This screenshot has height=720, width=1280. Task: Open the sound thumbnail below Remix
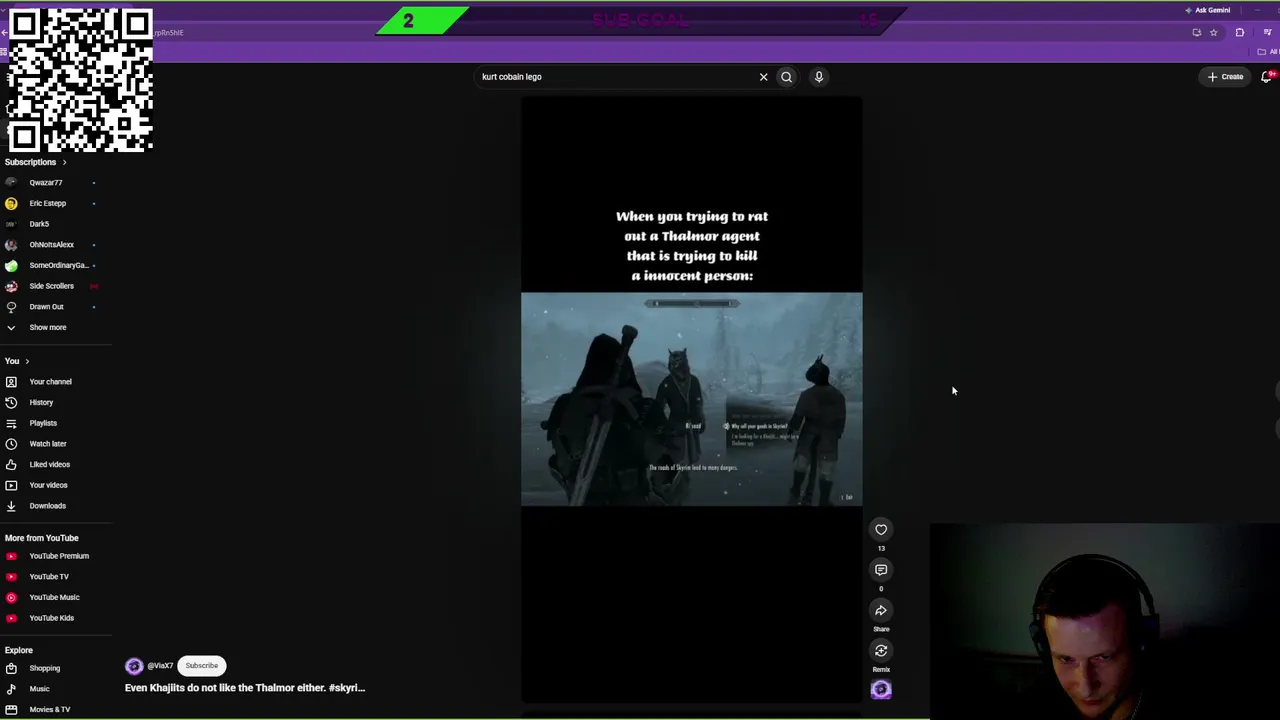881,689
